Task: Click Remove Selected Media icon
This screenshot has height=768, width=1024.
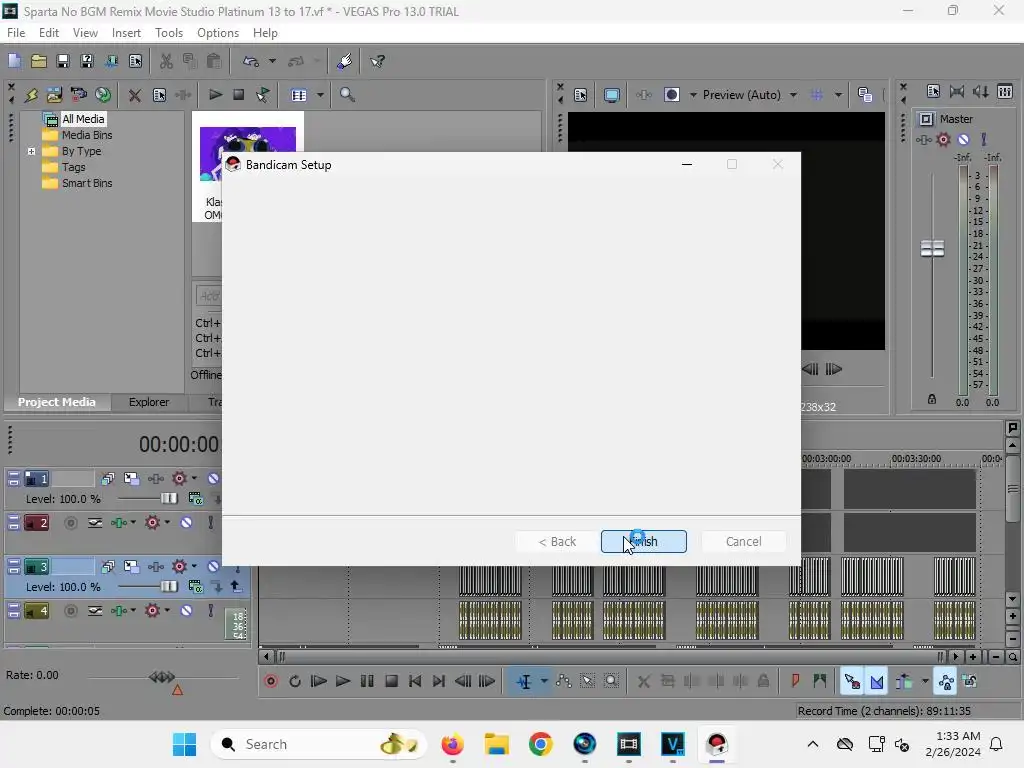Action: pyautogui.click(x=135, y=95)
